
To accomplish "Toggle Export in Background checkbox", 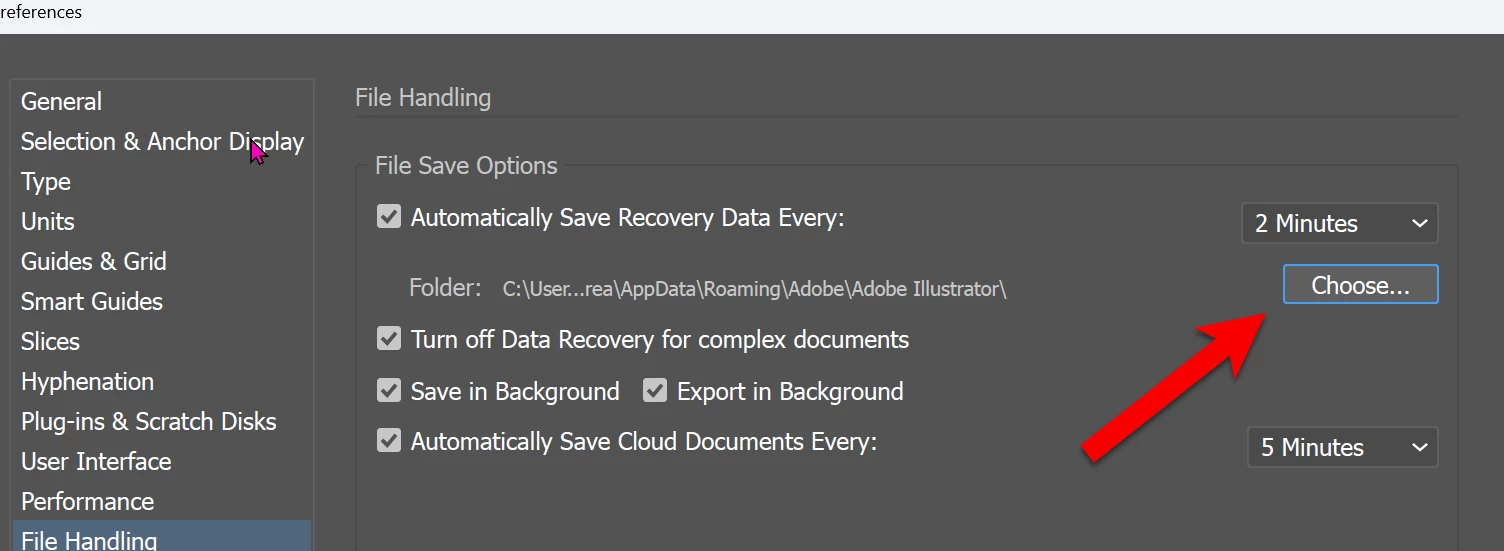I will [655, 391].
